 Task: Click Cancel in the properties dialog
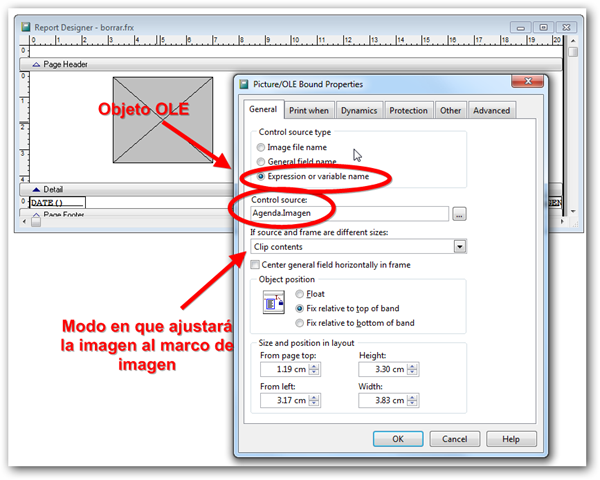click(x=455, y=439)
